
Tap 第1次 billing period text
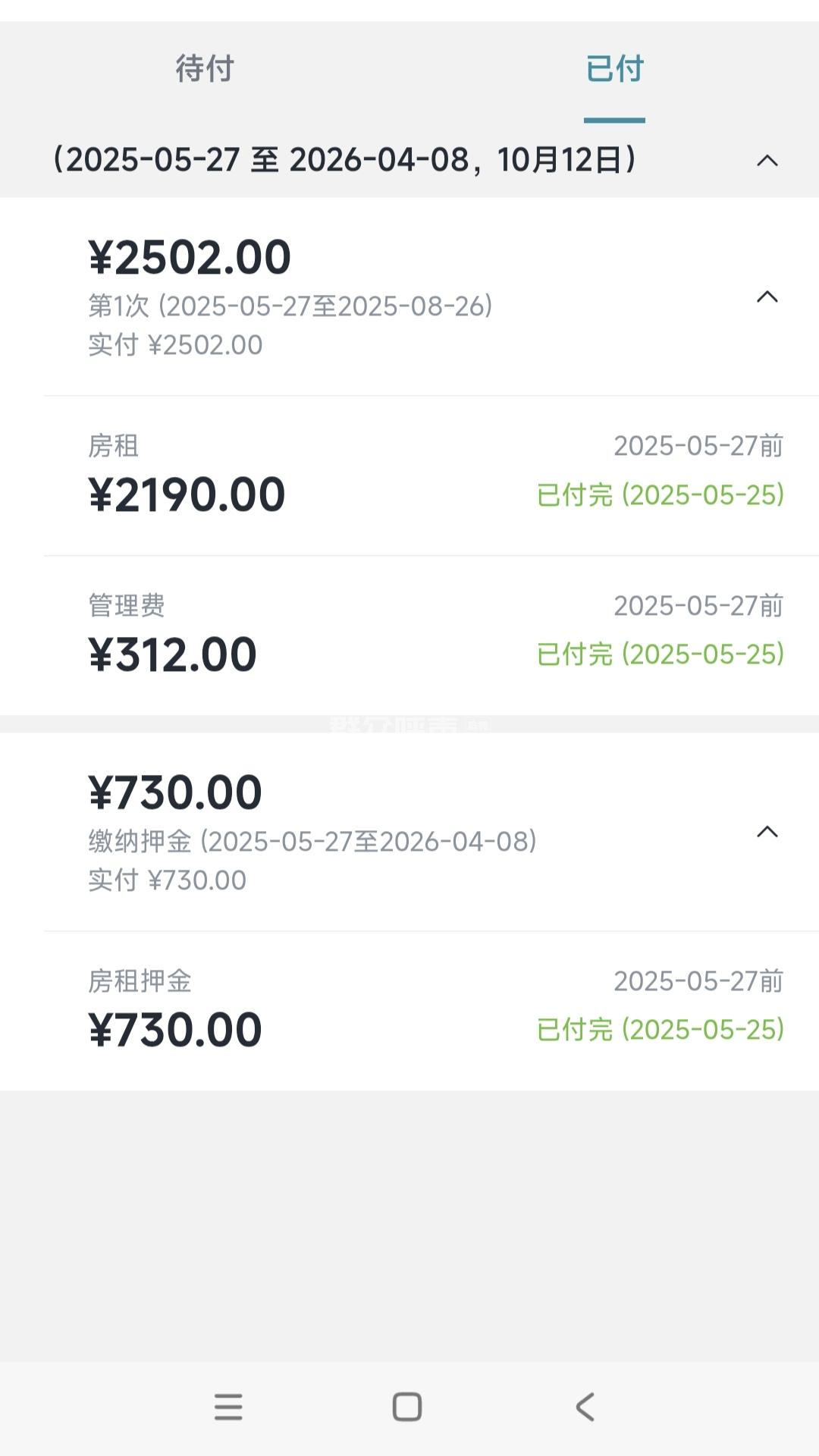[x=290, y=306]
